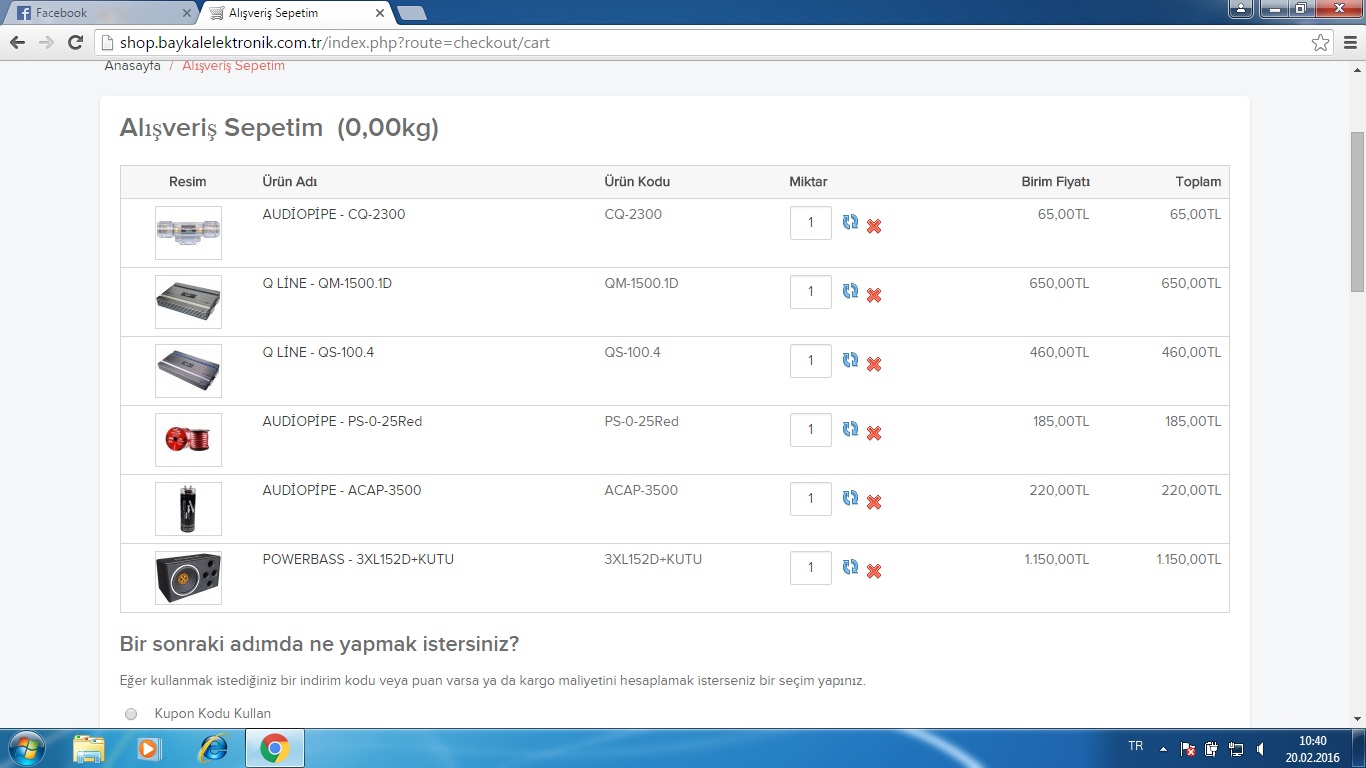Click quantity field for CQ-2300
The height and width of the screenshot is (768, 1366).
click(811, 223)
